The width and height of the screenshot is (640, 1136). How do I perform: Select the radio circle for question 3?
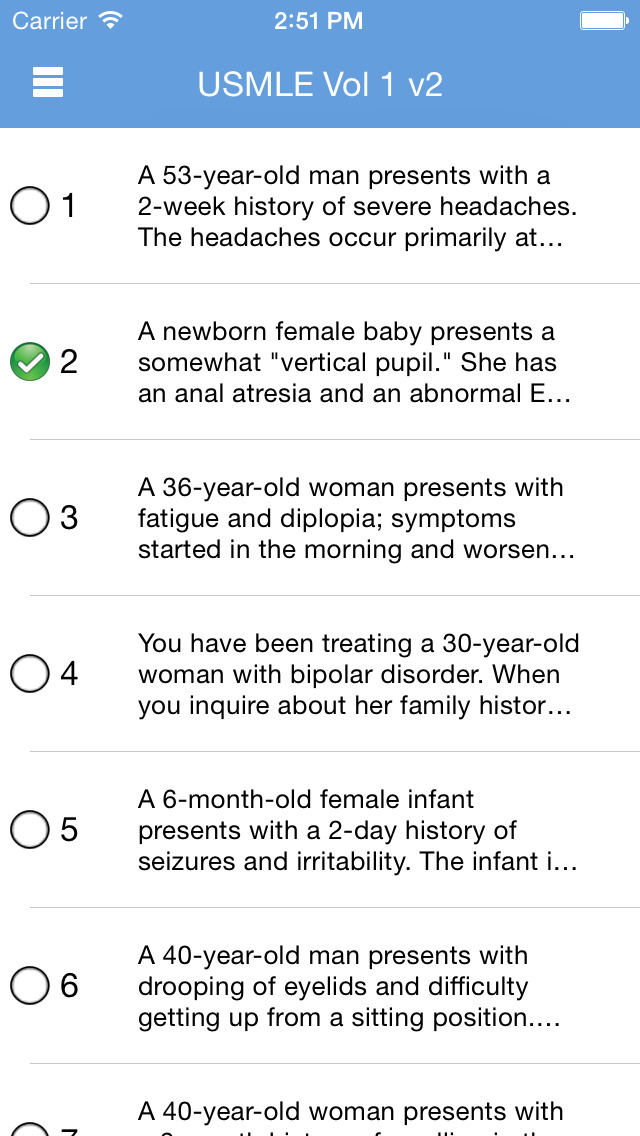pos(29,518)
